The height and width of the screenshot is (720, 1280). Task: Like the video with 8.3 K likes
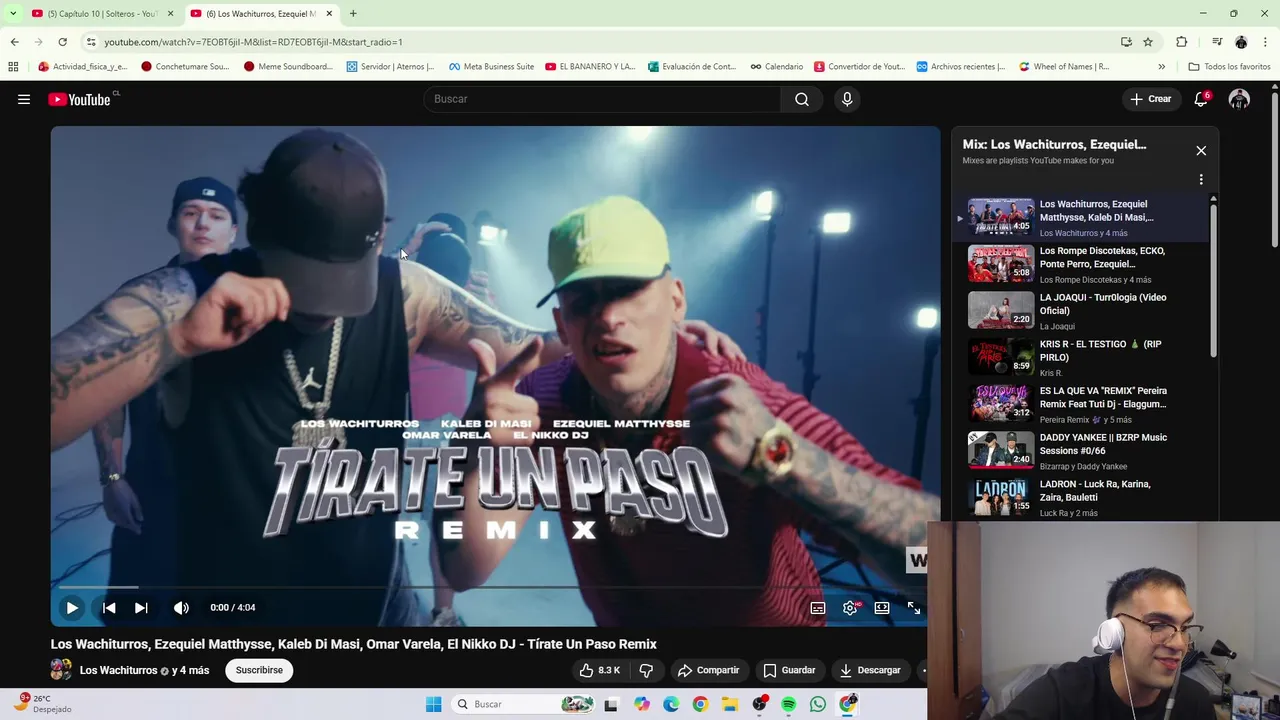point(599,670)
